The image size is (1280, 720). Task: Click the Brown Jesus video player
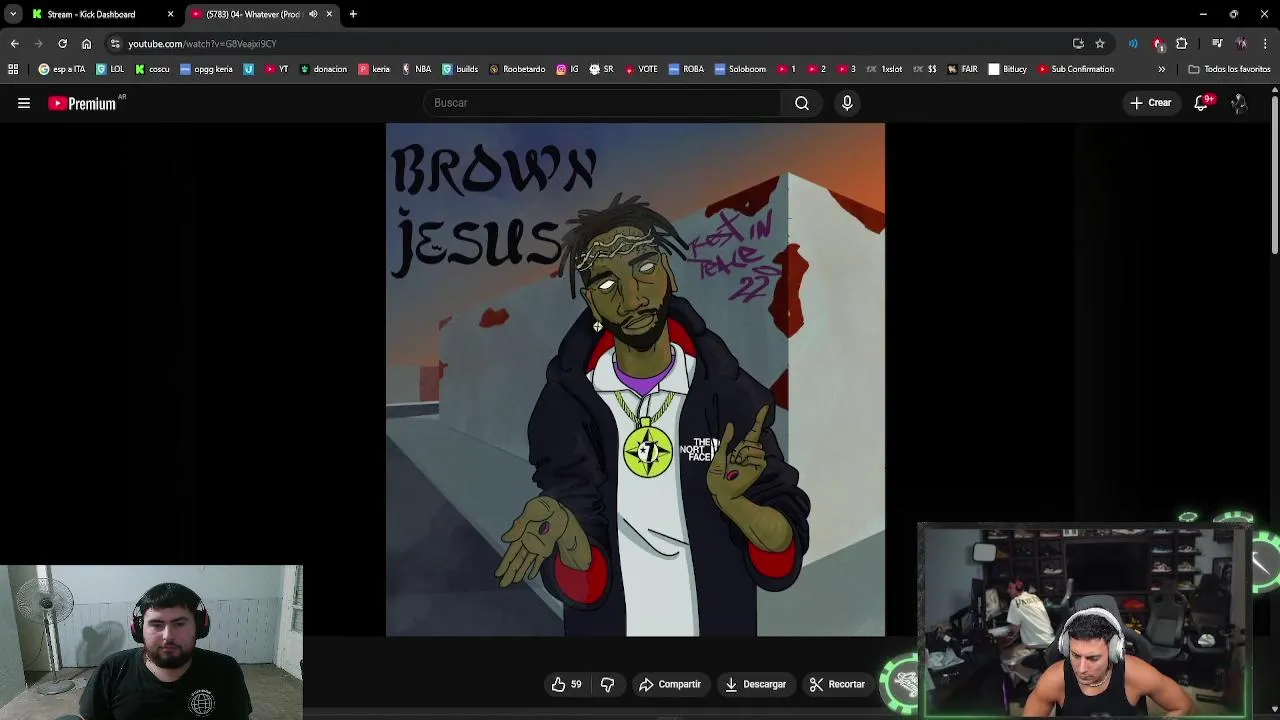(635, 380)
